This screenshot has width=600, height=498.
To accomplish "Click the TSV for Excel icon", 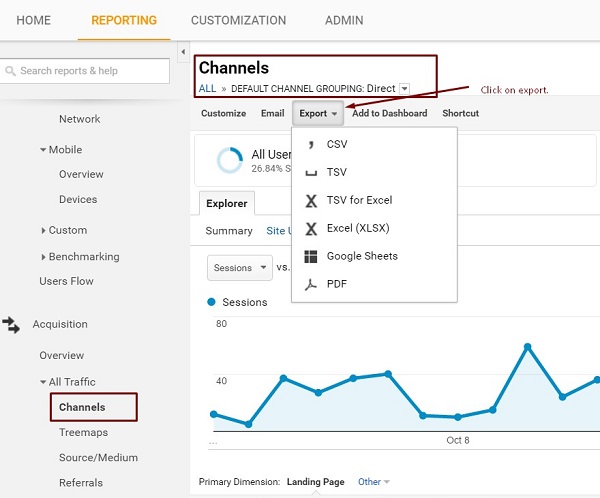I will [x=311, y=200].
